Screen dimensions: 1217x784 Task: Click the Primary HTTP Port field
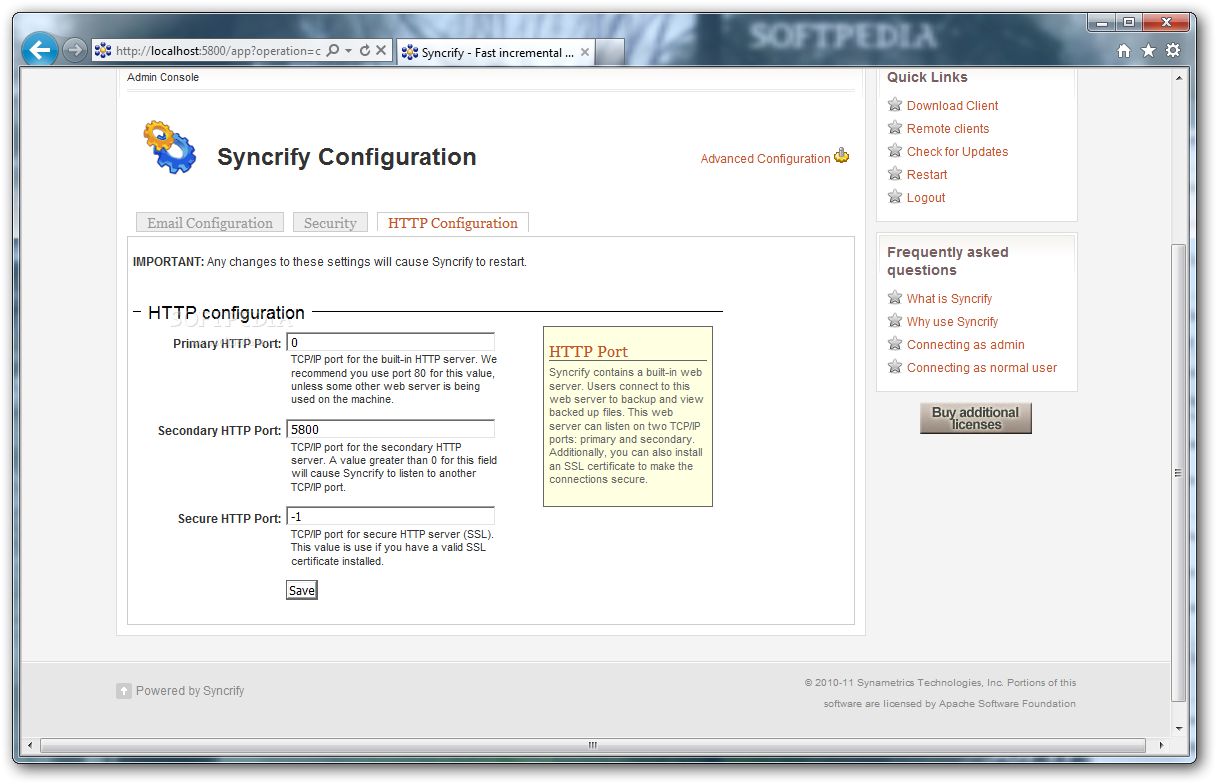coord(390,342)
